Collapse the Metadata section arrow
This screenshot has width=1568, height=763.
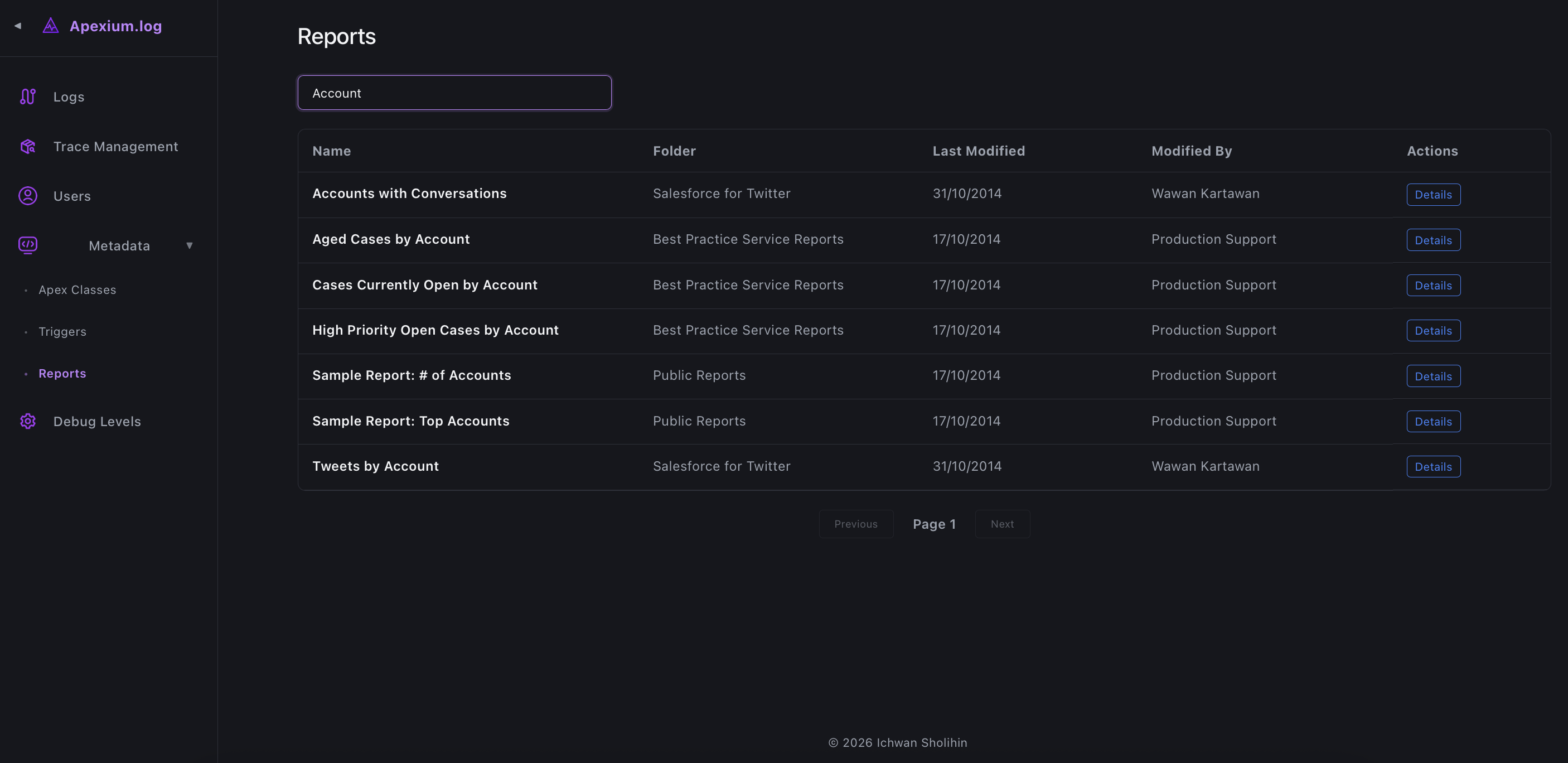[x=189, y=245]
